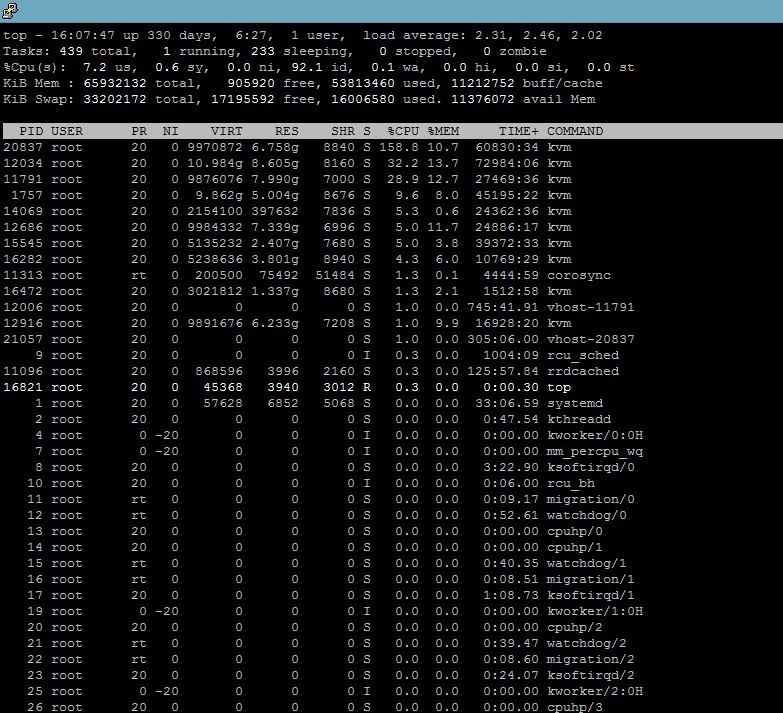Screen dimensions: 783x713
Task: Select the %MEM column header
Action: 443,131
